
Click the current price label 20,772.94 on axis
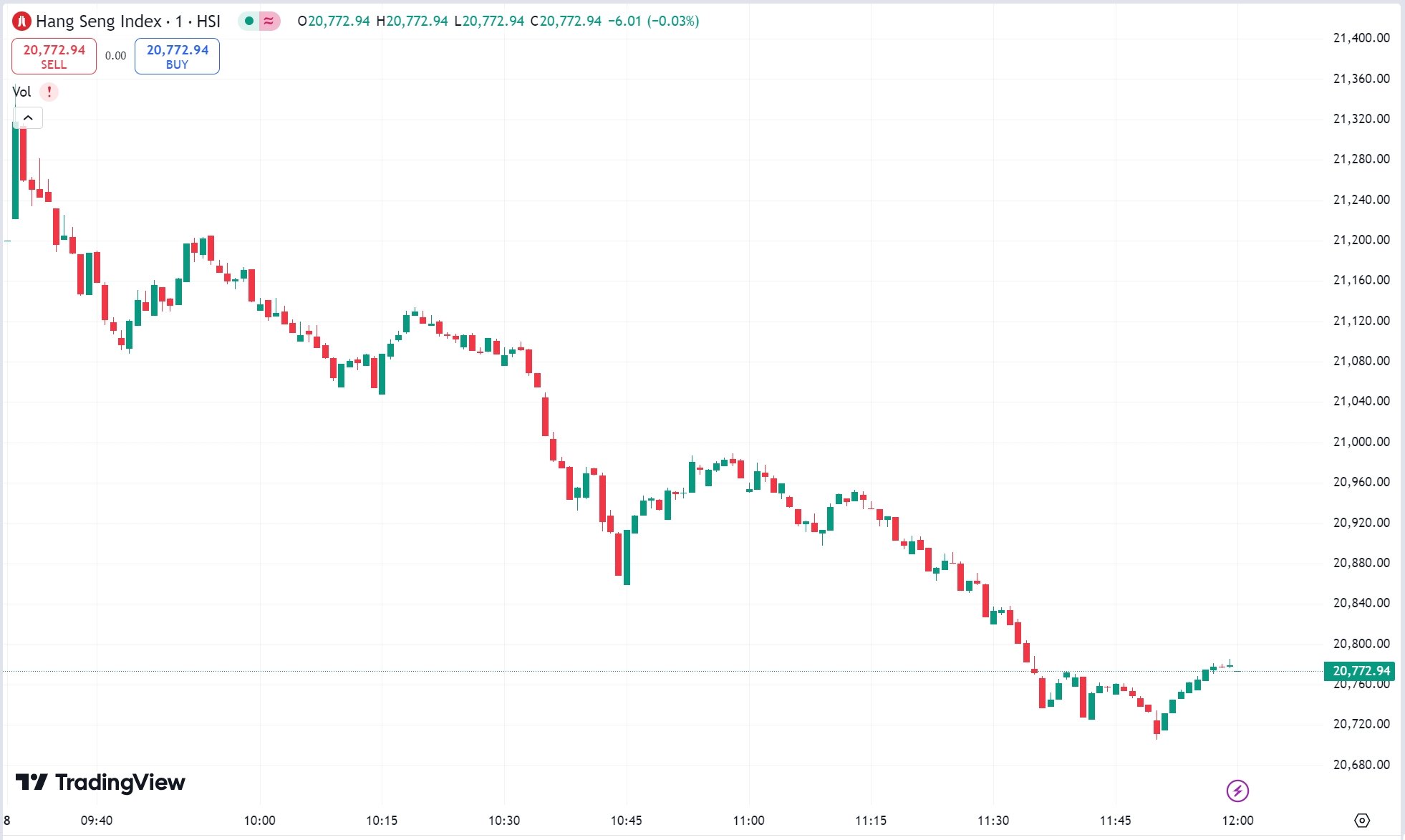point(1359,671)
